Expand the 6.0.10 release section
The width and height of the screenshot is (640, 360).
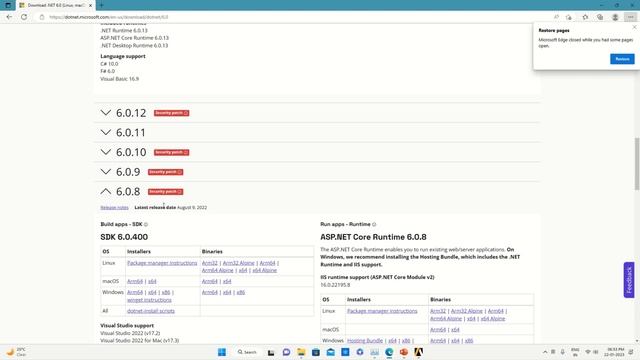coord(105,152)
